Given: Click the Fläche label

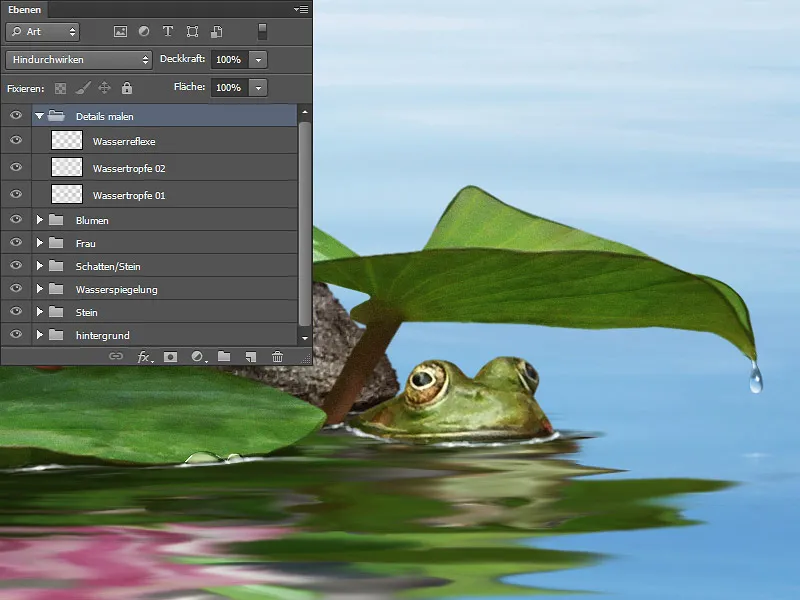Looking at the screenshot, I should tap(189, 87).
